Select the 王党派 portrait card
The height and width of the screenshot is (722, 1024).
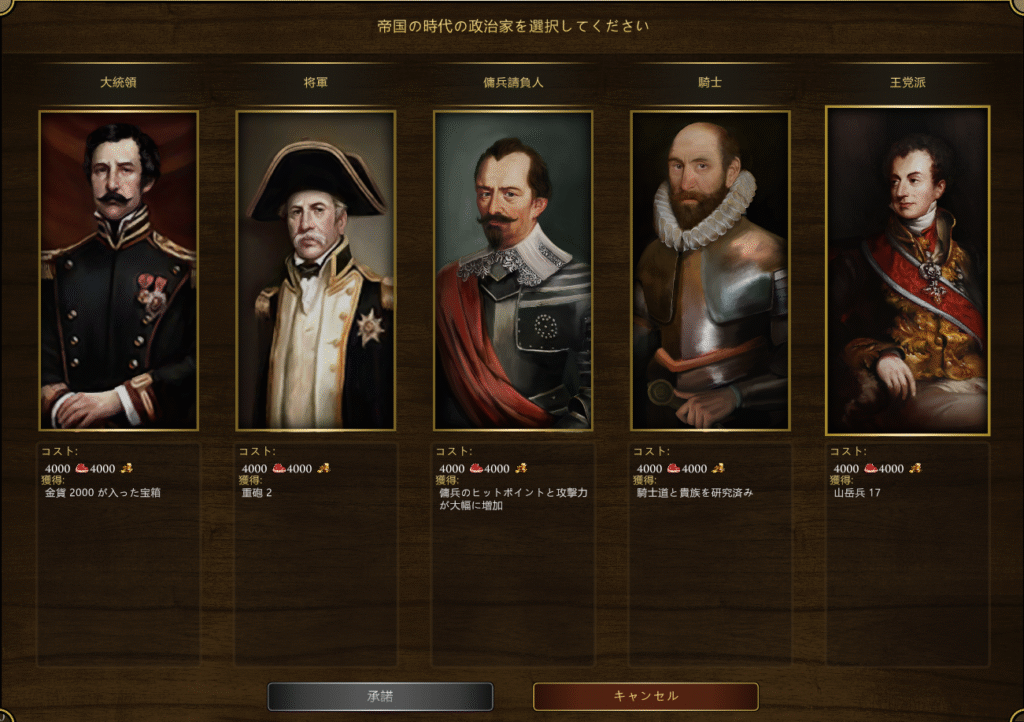908,270
